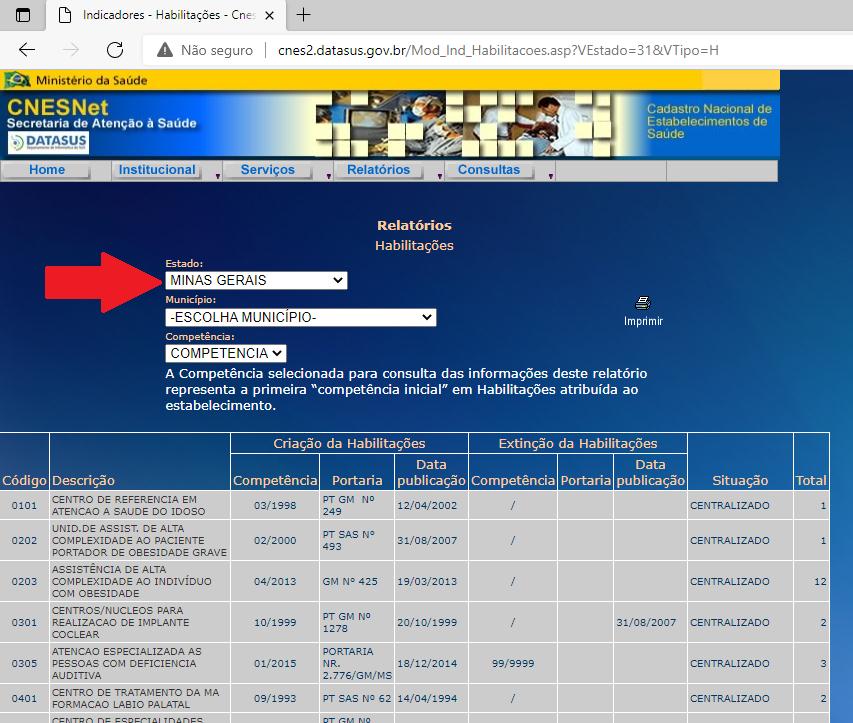Click Criação da Habilitações header

tap(349, 443)
